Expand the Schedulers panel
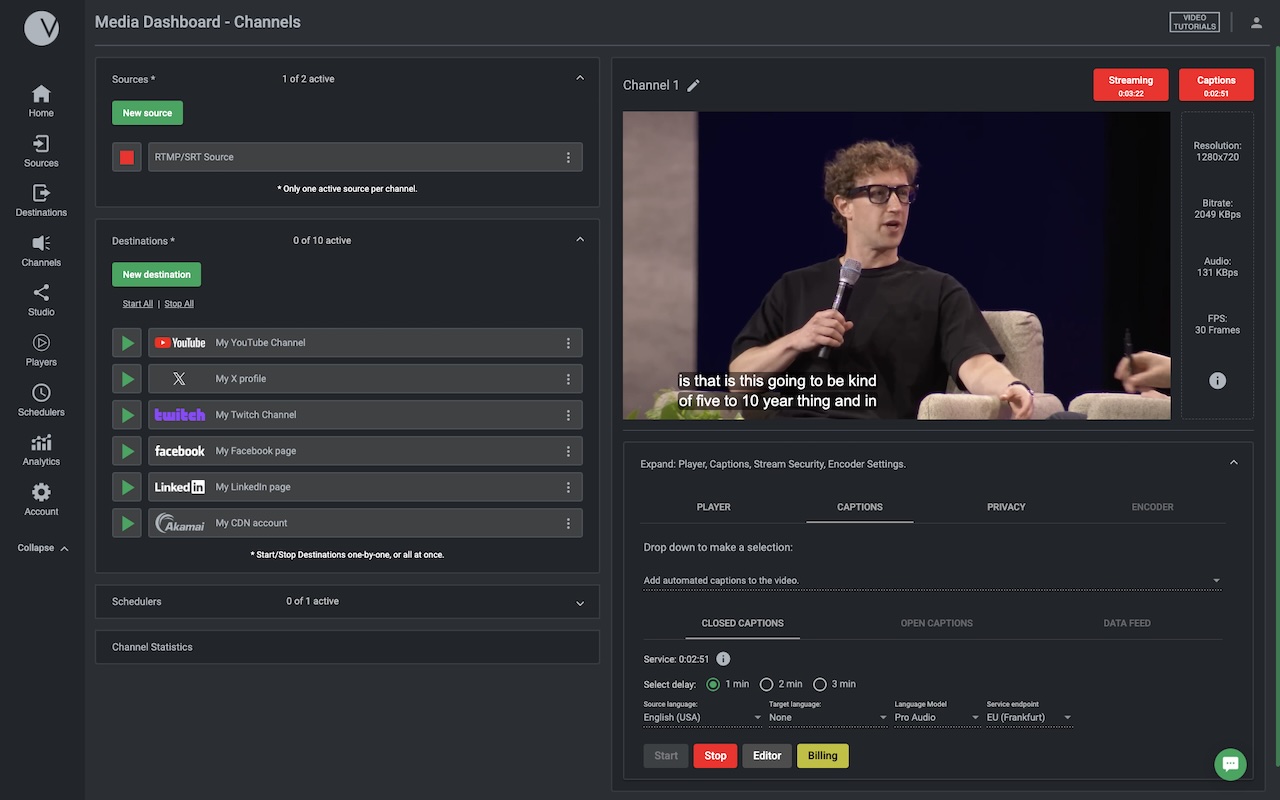This screenshot has height=800, width=1280. [x=579, y=603]
